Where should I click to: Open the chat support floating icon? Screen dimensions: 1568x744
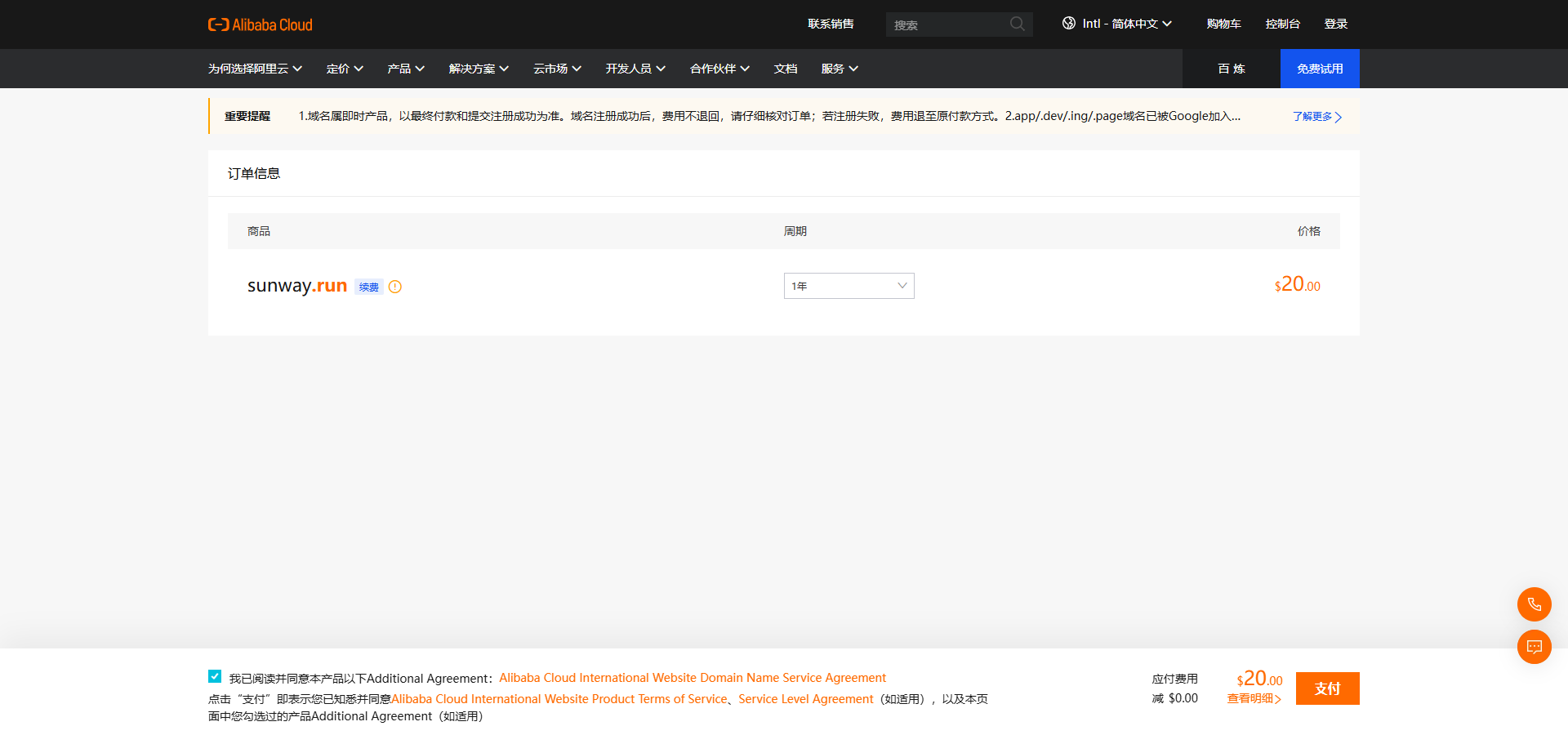click(1534, 647)
